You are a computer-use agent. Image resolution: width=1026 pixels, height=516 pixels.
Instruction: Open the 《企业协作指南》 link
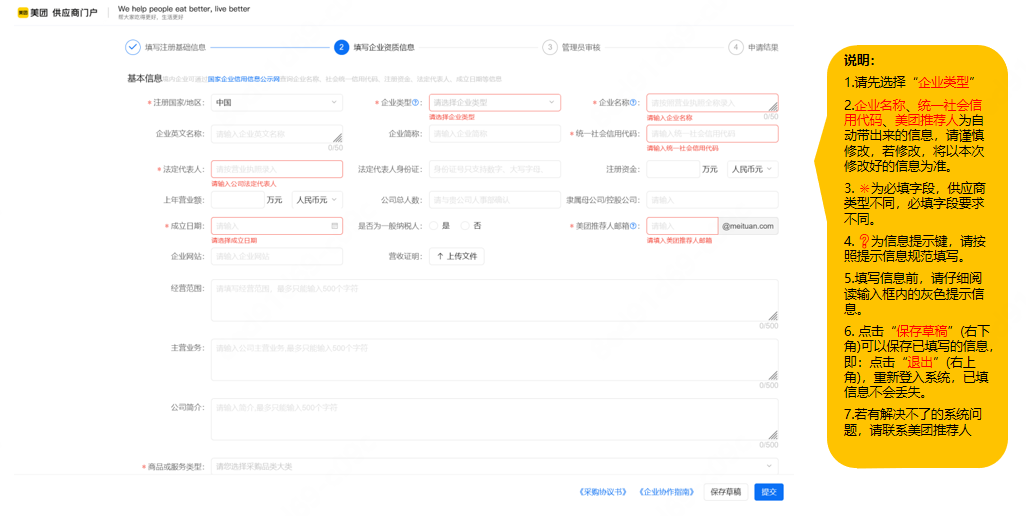pyautogui.click(x=666, y=492)
